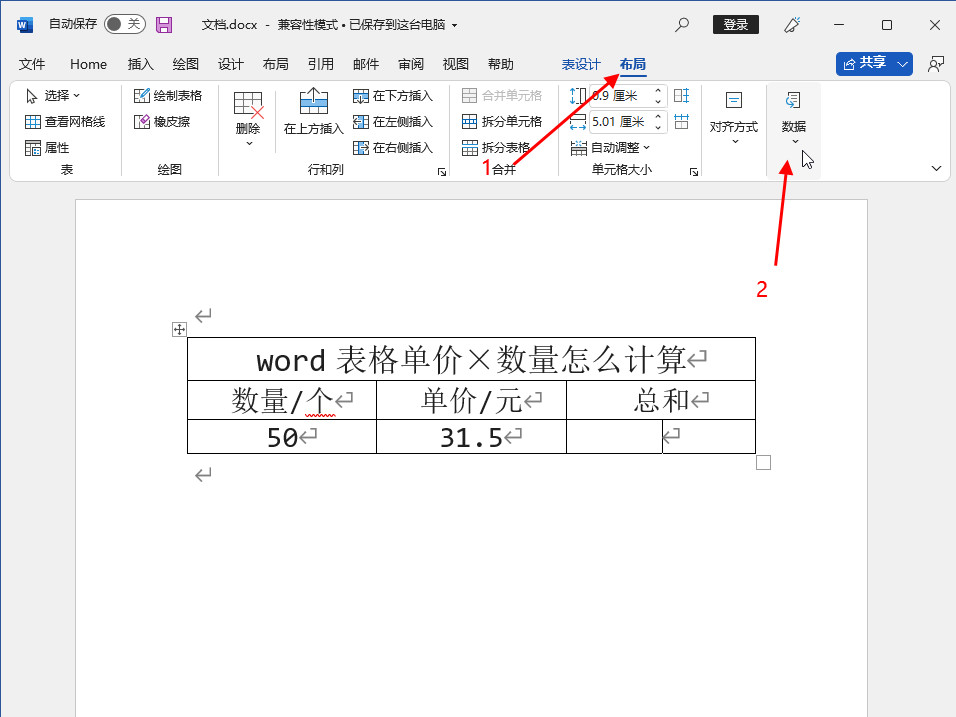Expand the 共享 button dropdown chevron
This screenshot has width=956, height=717.
click(902, 63)
